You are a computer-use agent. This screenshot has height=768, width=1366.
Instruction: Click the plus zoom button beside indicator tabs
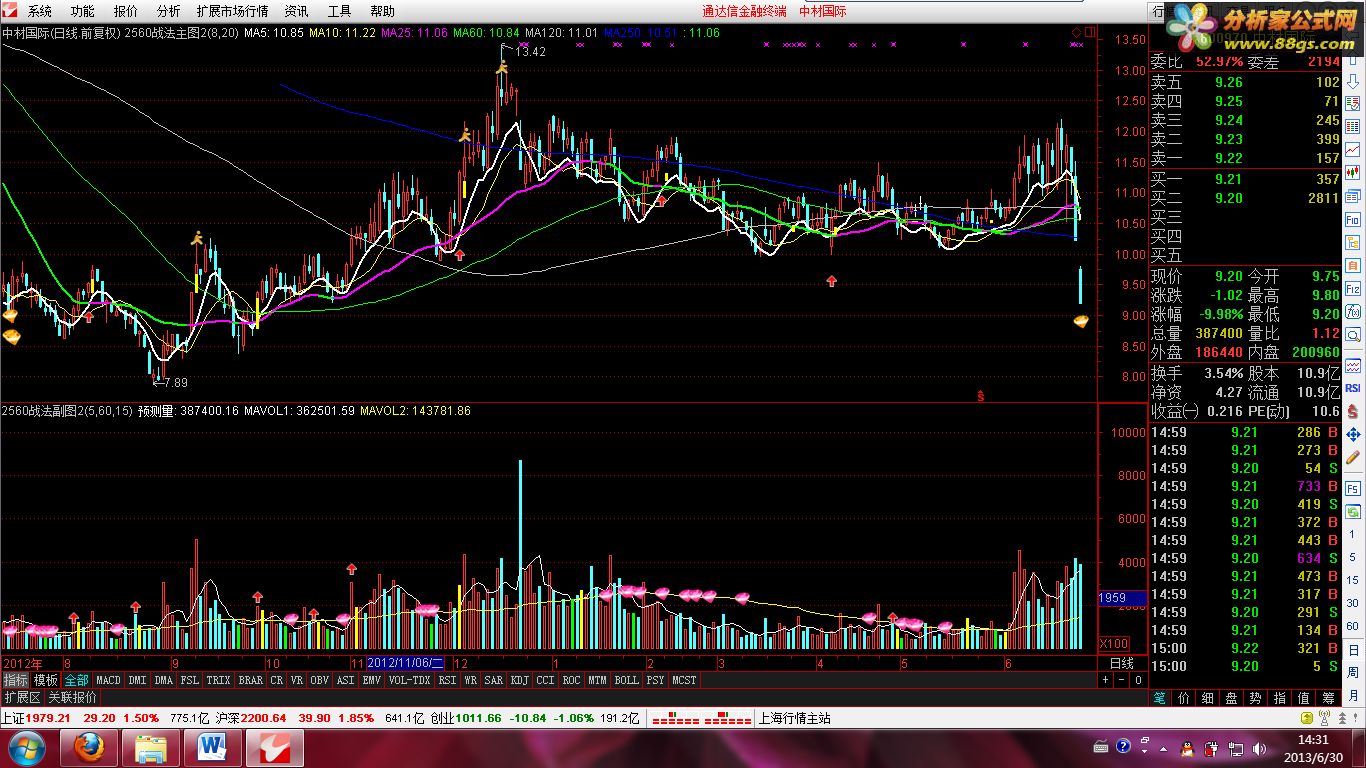pos(1105,680)
